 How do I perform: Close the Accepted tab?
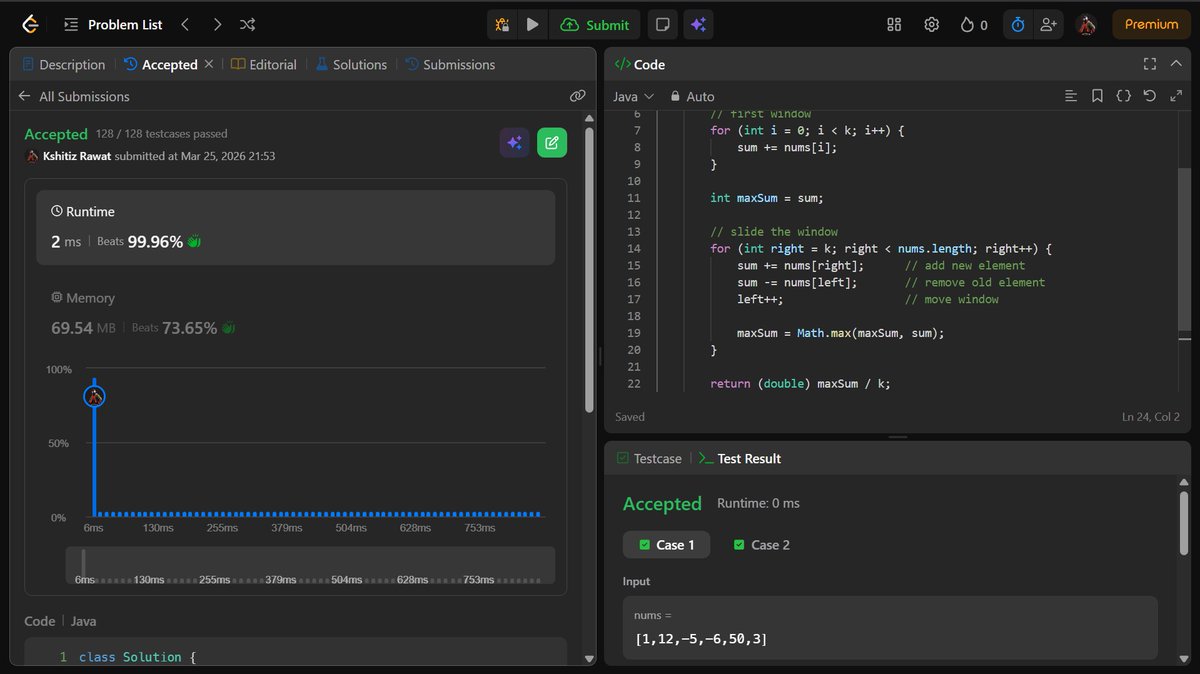209,64
